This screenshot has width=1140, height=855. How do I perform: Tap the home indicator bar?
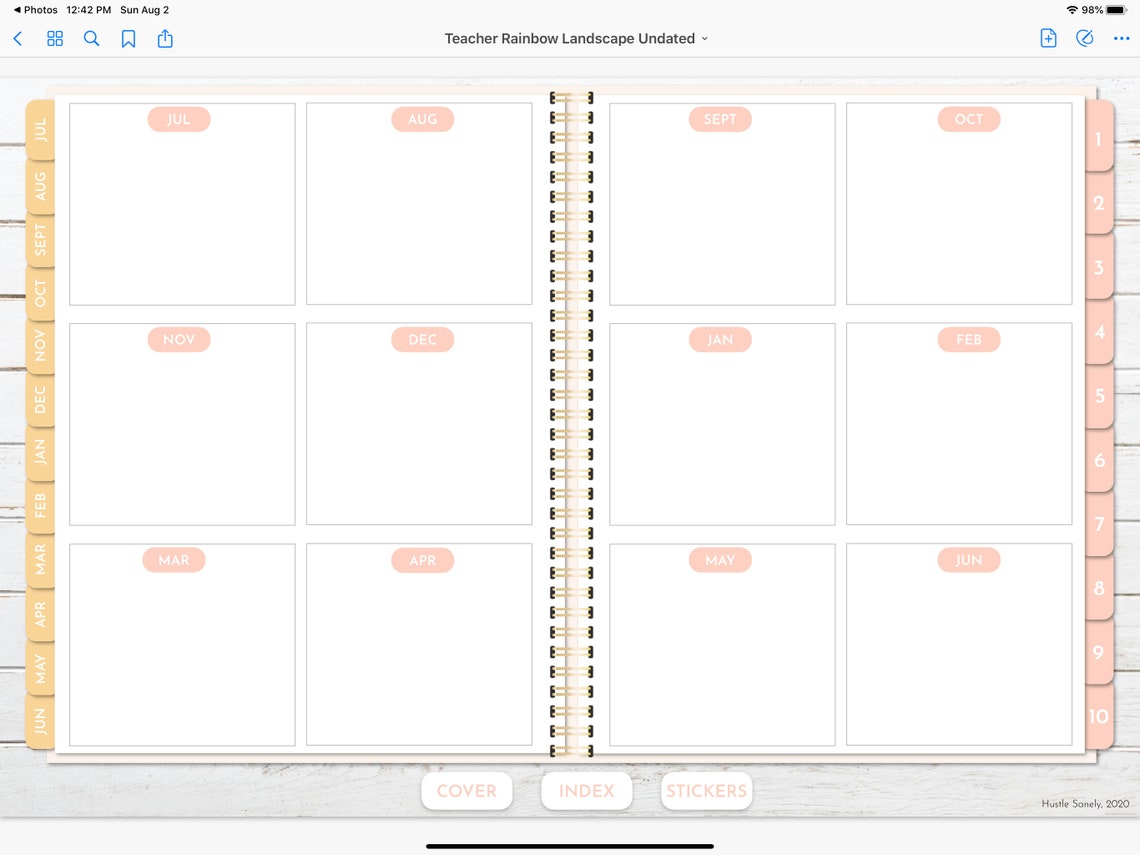pos(570,846)
